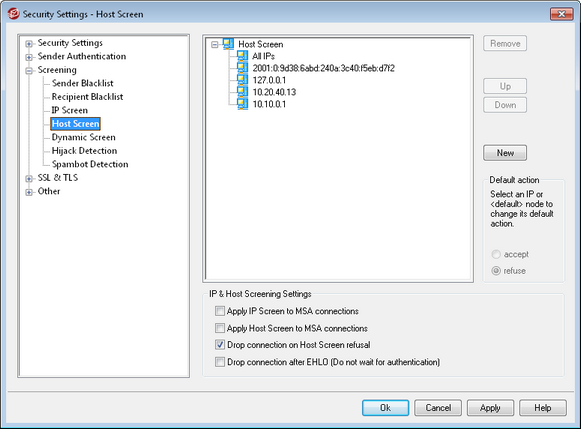The width and height of the screenshot is (581, 429).
Task: Click the icon beside the 2001:0:9d38 IPv6 entry
Action: 242,68
